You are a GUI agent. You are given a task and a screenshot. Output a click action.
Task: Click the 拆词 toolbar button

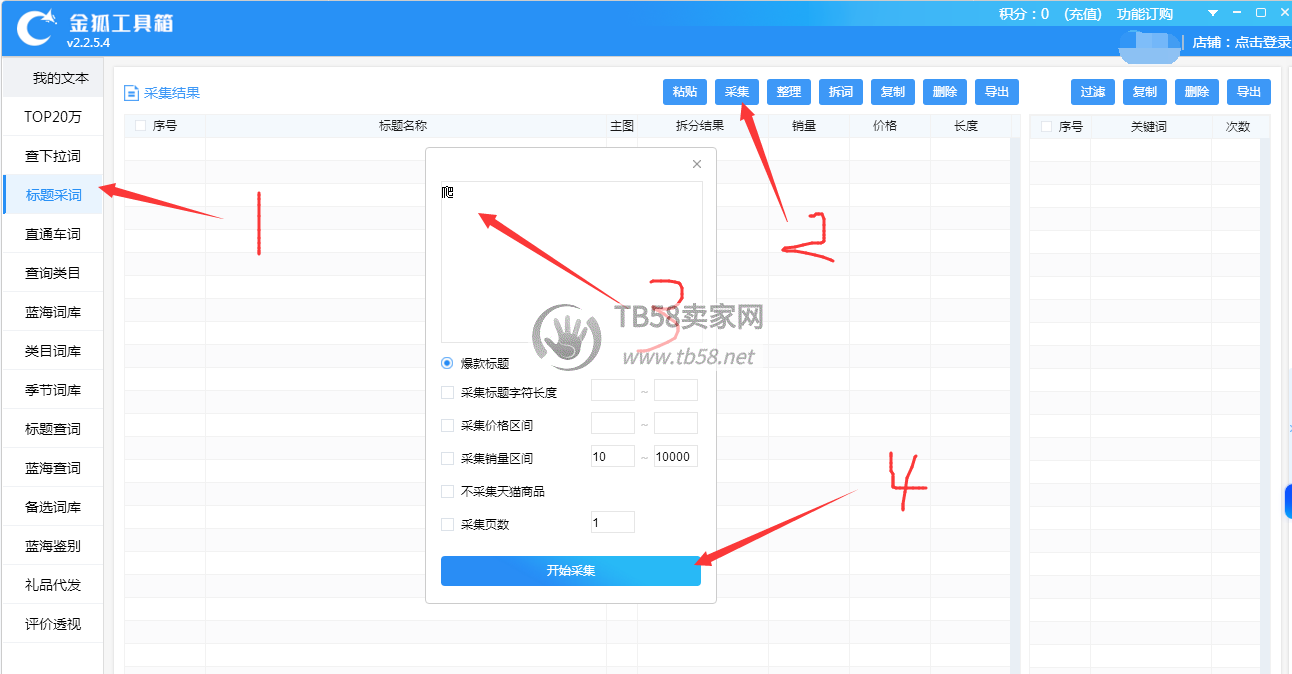pos(841,92)
